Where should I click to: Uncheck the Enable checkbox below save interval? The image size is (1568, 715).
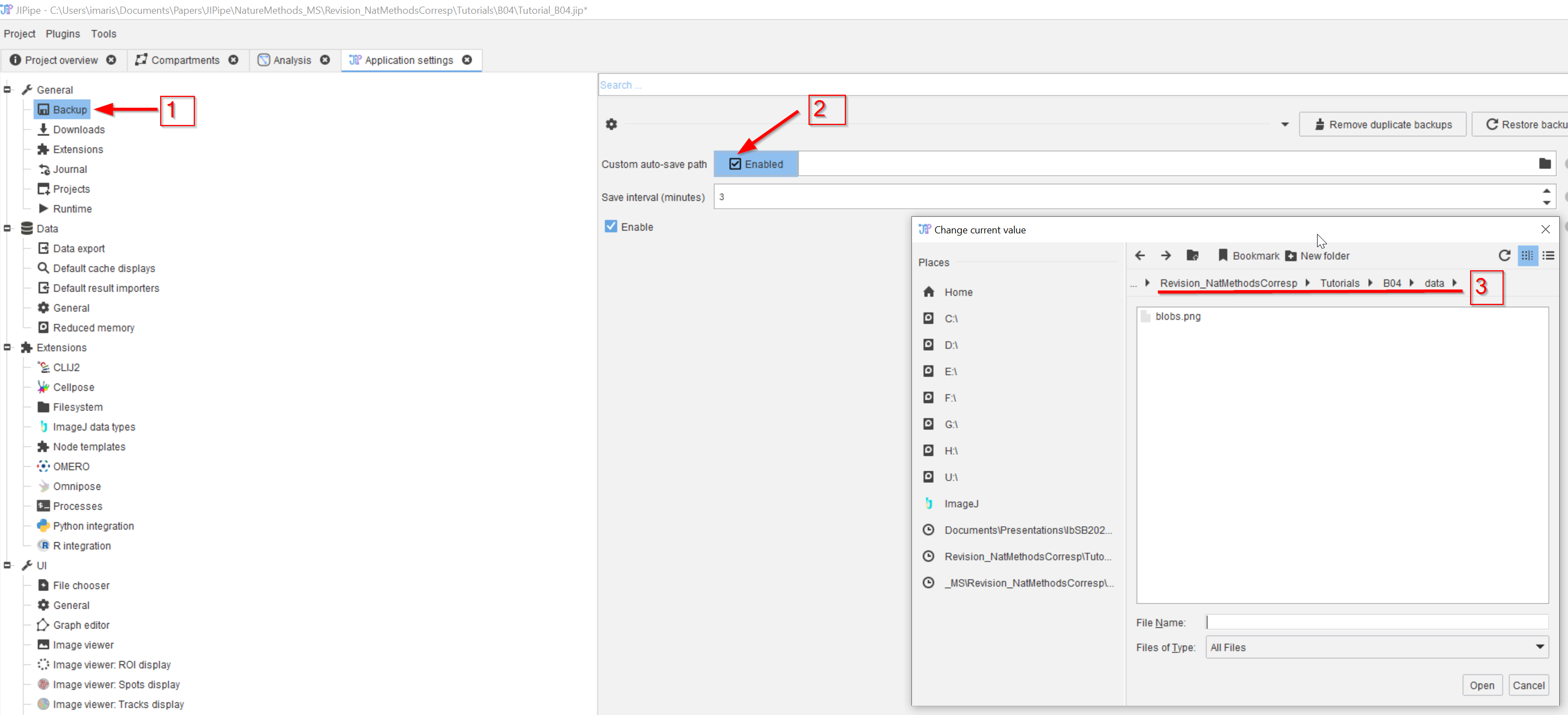610,226
